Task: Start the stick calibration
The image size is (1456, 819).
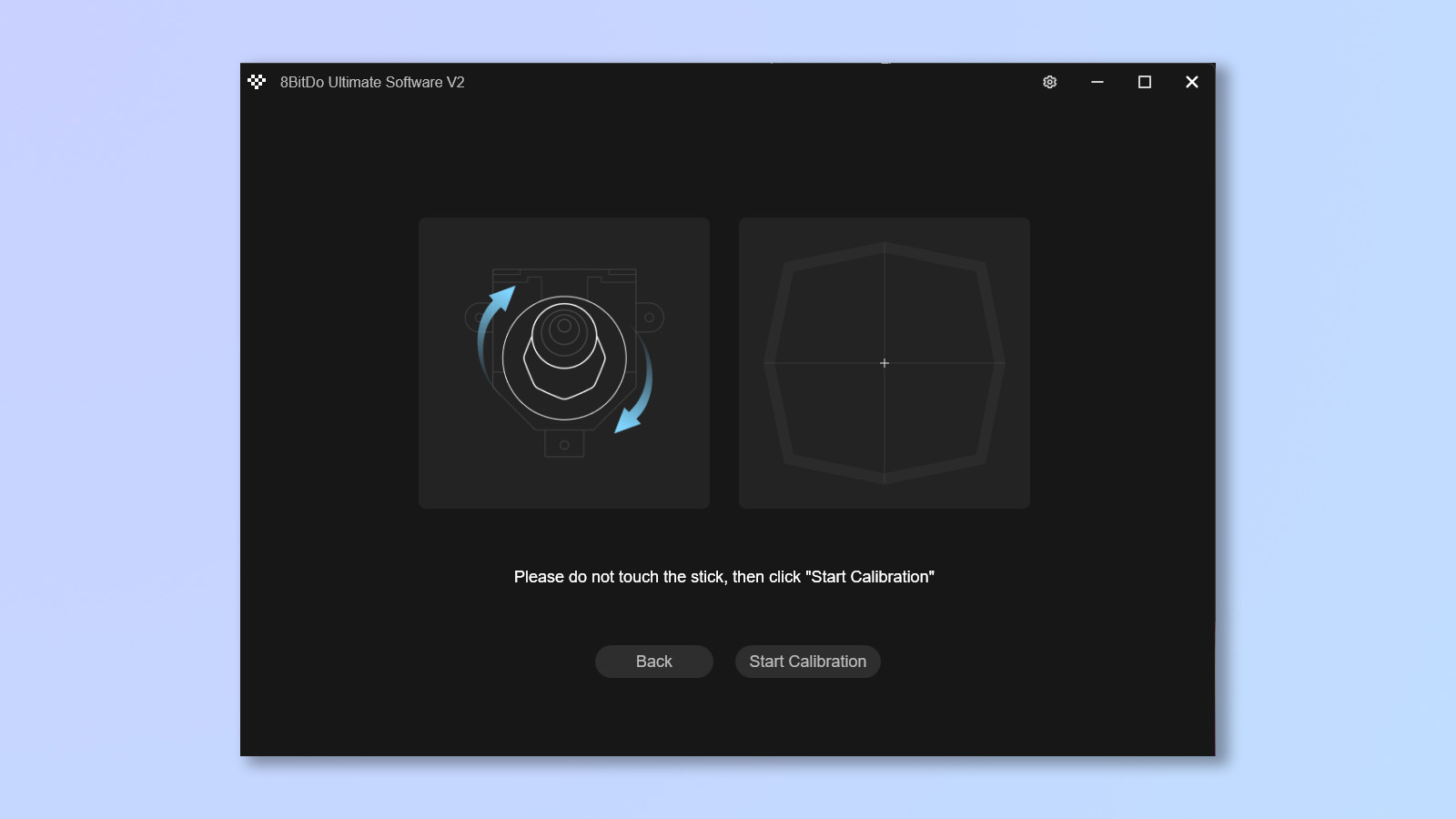Action: 808,662
